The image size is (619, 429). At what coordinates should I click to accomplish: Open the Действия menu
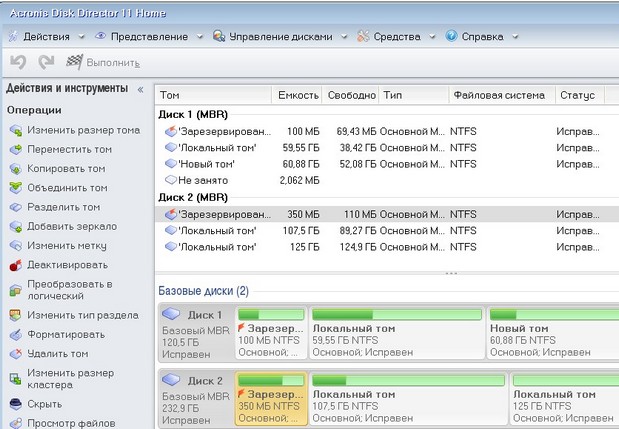coord(46,37)
